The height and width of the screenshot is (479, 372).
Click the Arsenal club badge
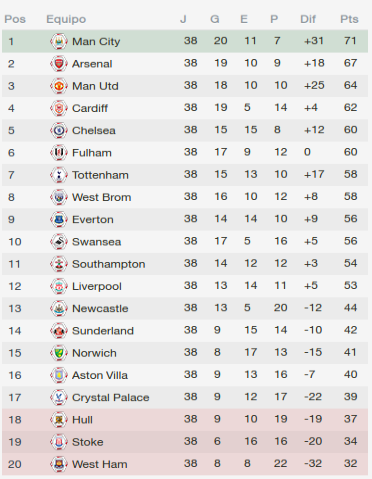click(x=59, y=64)
